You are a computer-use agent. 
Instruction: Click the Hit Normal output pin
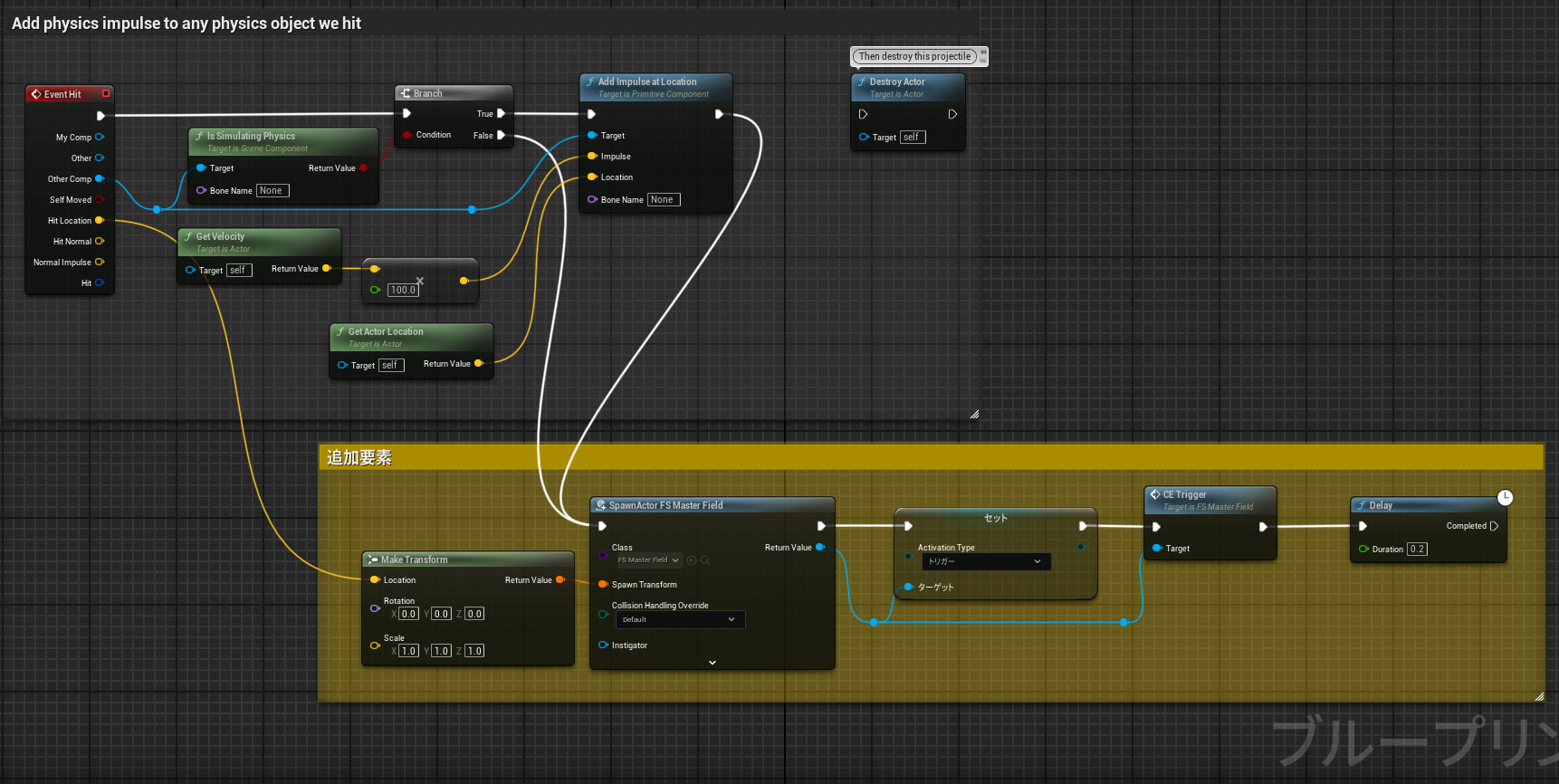tap(100, 241)
